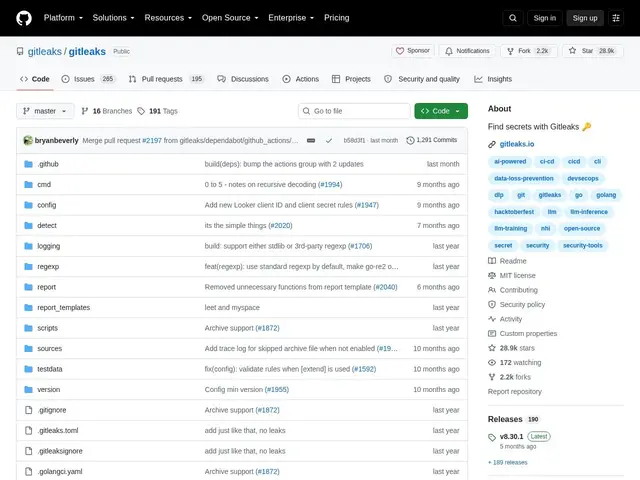The image size is (640, 480).
Task: Click the .gitignore file icon
Action: 28,410
